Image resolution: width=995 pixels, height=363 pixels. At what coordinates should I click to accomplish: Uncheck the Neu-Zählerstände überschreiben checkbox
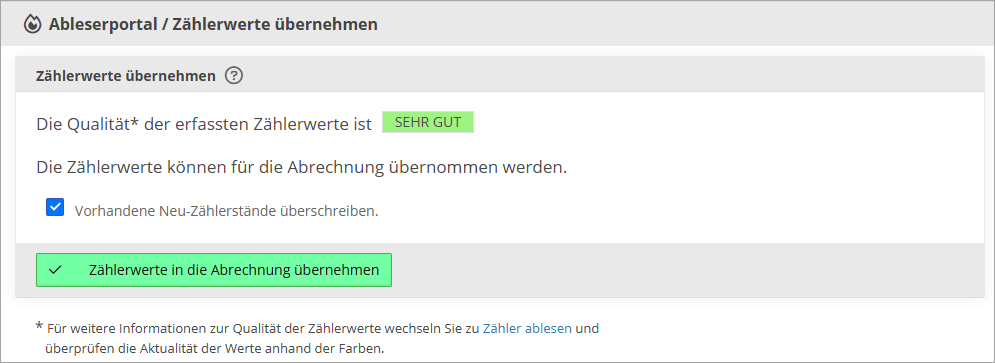pyautogui.click(x=55, y=208)
